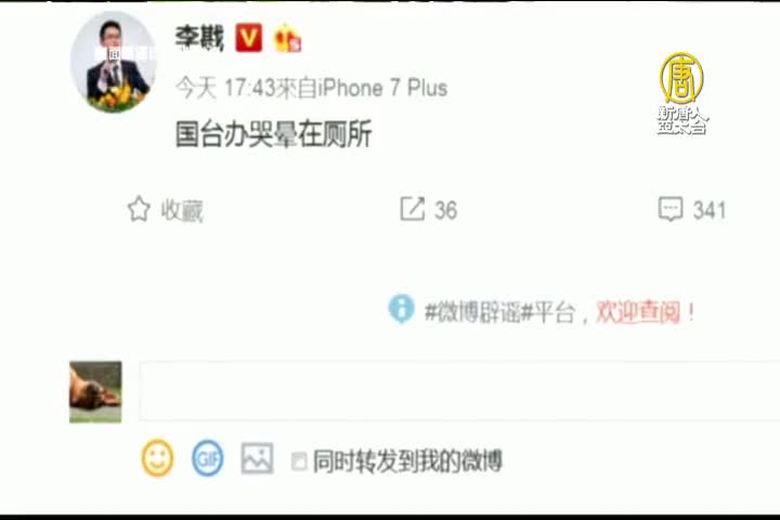Click the star favorite icon
The image size is (780, 520).
[x=139, y=209]
